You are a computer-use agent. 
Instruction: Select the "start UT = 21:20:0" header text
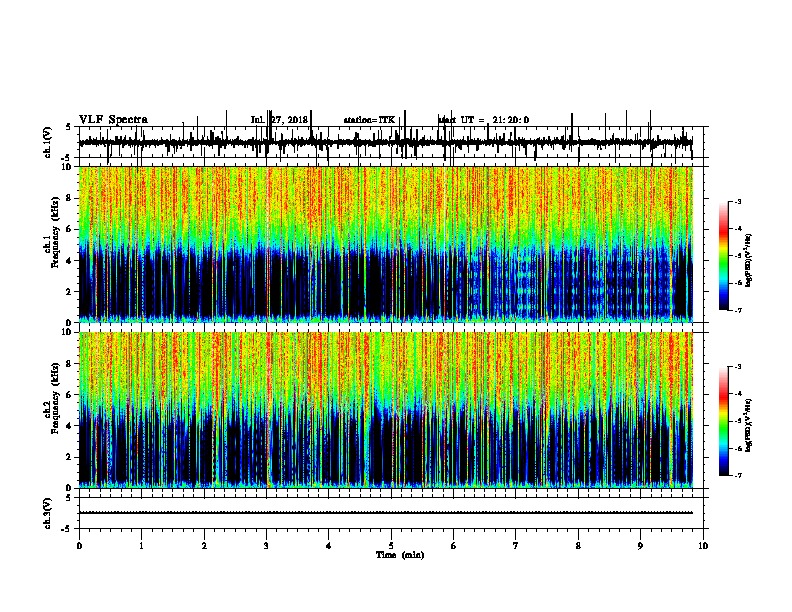(483, 120)
